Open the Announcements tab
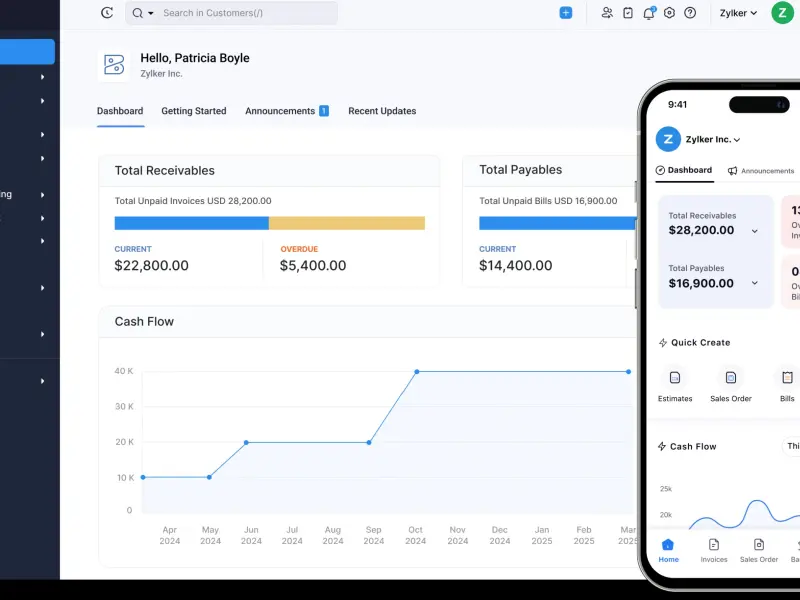Image resolution: width=800 pixels, height=600 pixels. pos(280,111)
